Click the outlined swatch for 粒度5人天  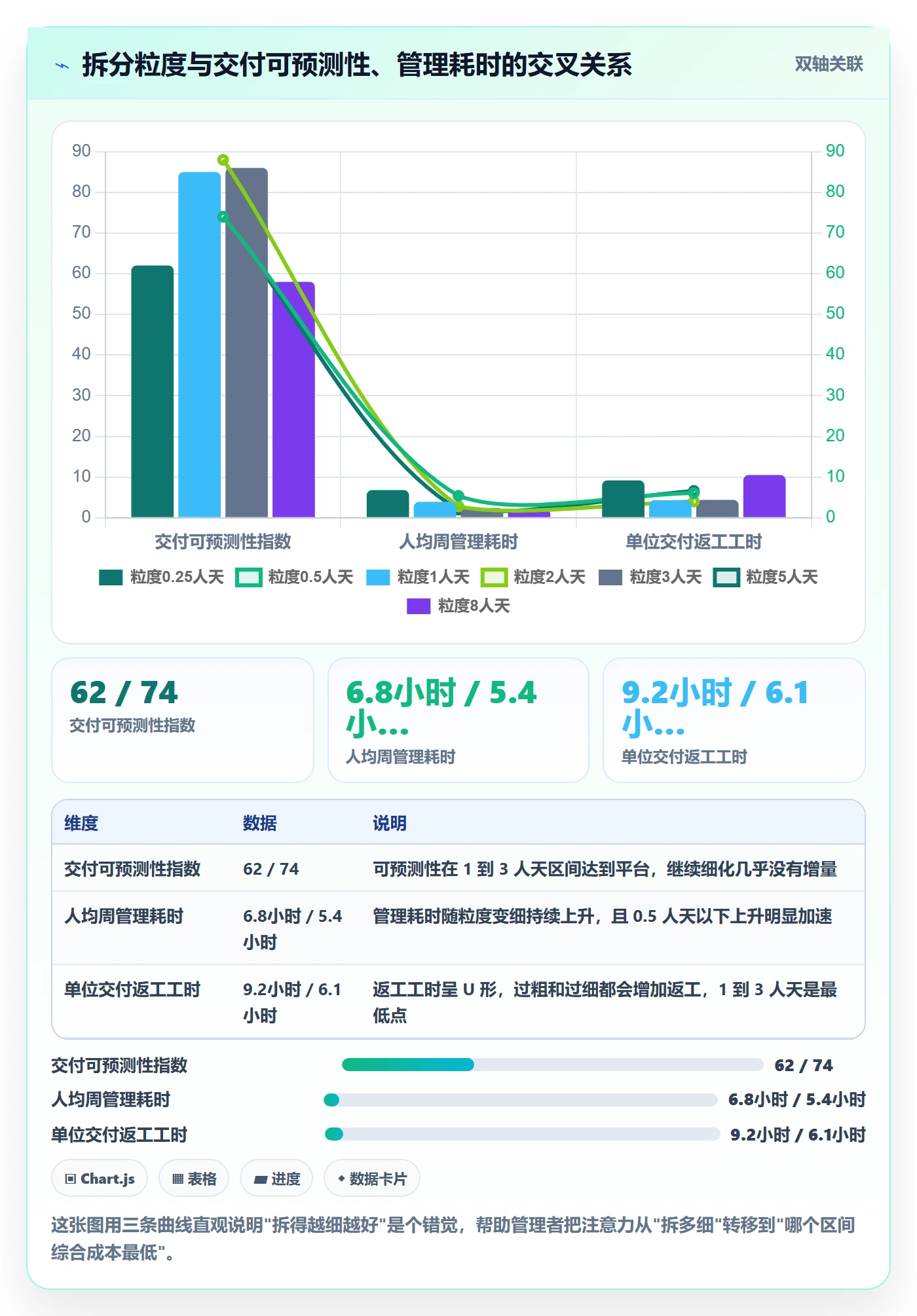(x=726, y=577)
